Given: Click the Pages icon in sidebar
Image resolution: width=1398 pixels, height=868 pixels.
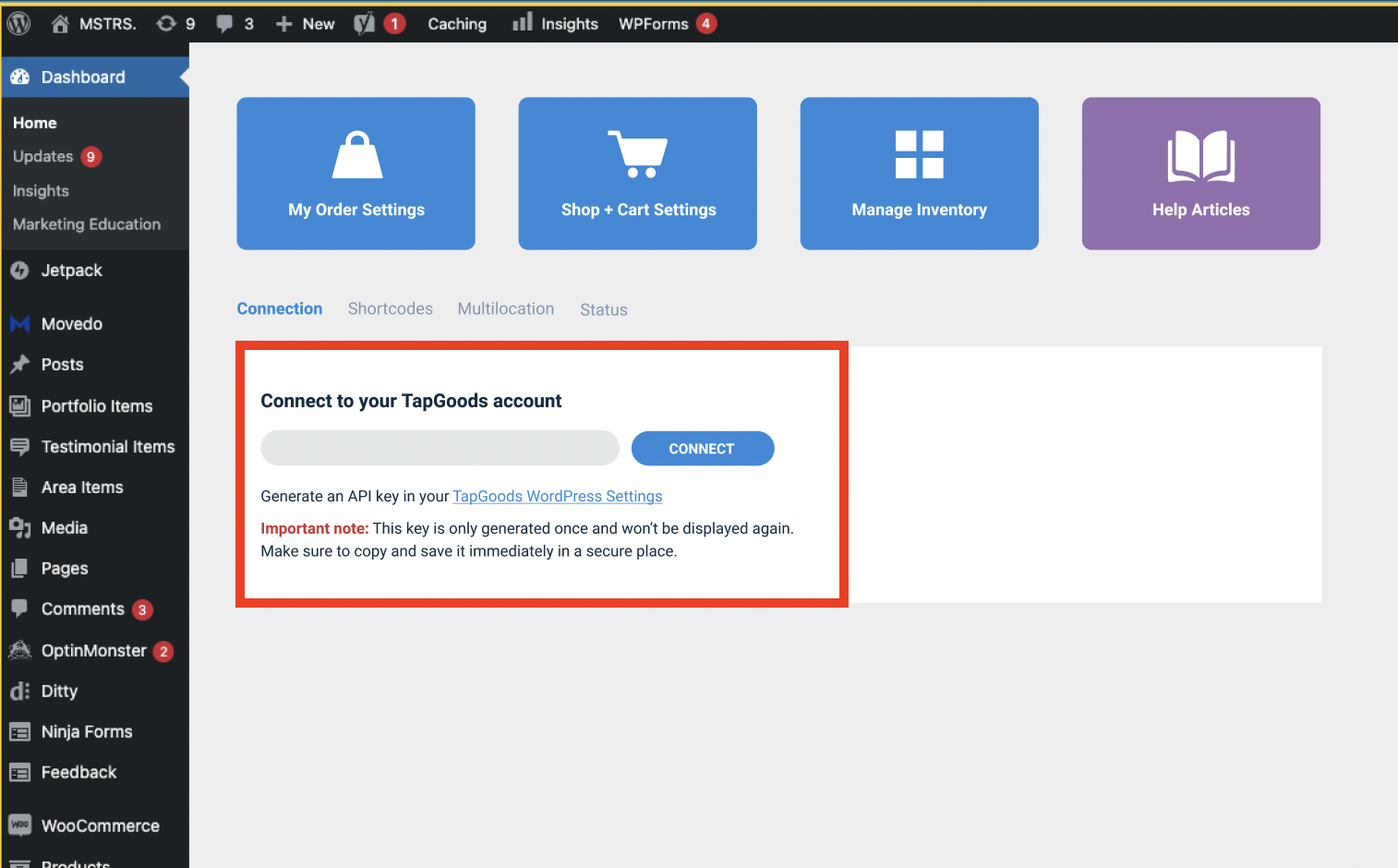Looking at the screenshot, I should click(x=19, y=569).
